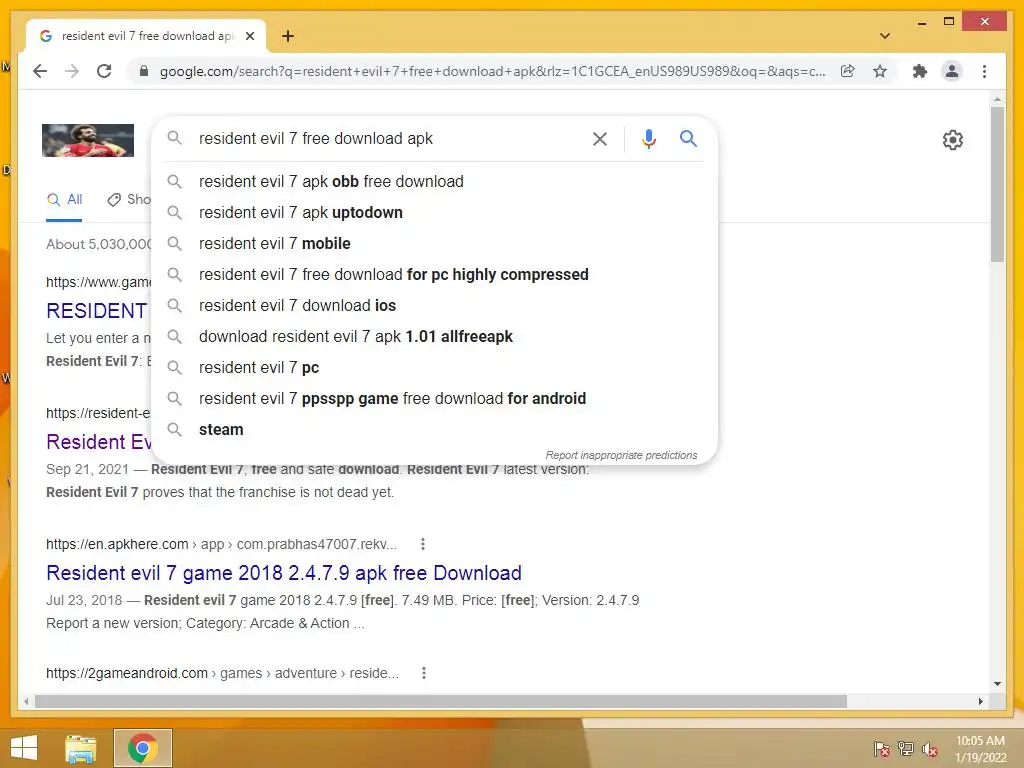Select 'ppsspp game free download for android' suggestion

point(434,398)
